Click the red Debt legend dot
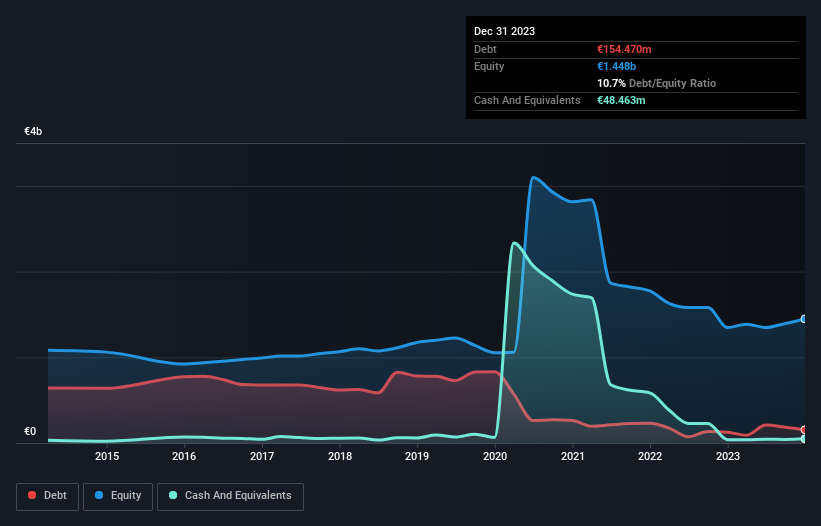This screenshot has width=821, height=526. pos(32,495)
